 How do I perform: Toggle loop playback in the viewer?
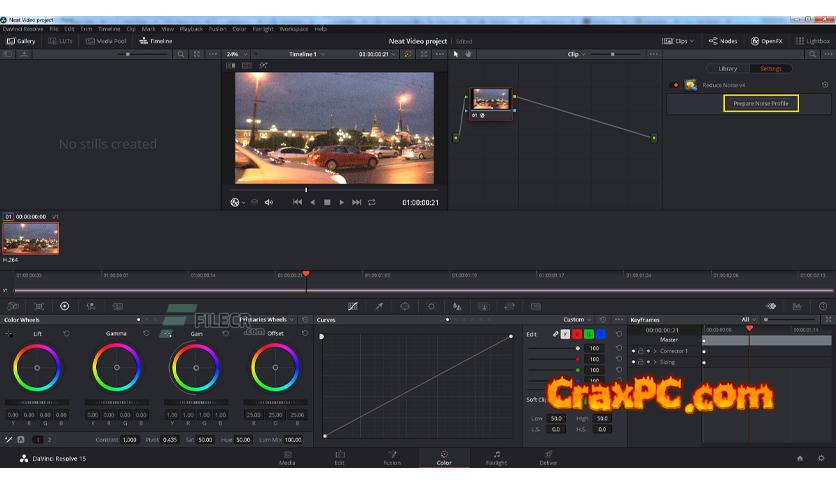(372, 202)
